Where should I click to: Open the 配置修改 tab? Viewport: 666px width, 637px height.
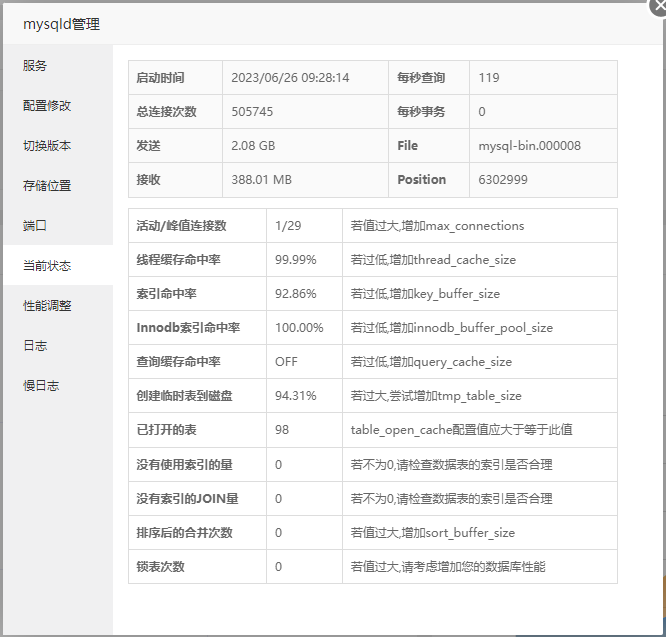click(x=58, y=105)
